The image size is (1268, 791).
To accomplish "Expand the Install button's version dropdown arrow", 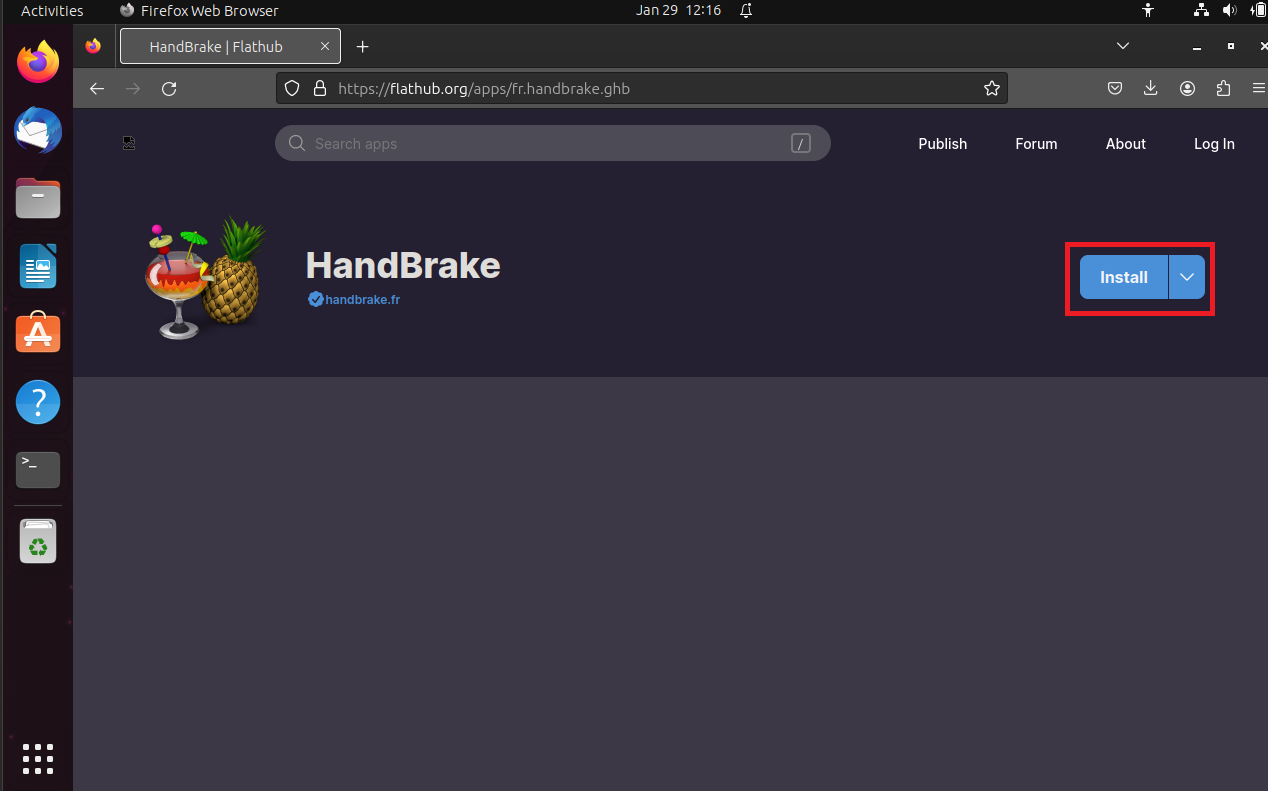I will click(x=1186, y=277).
